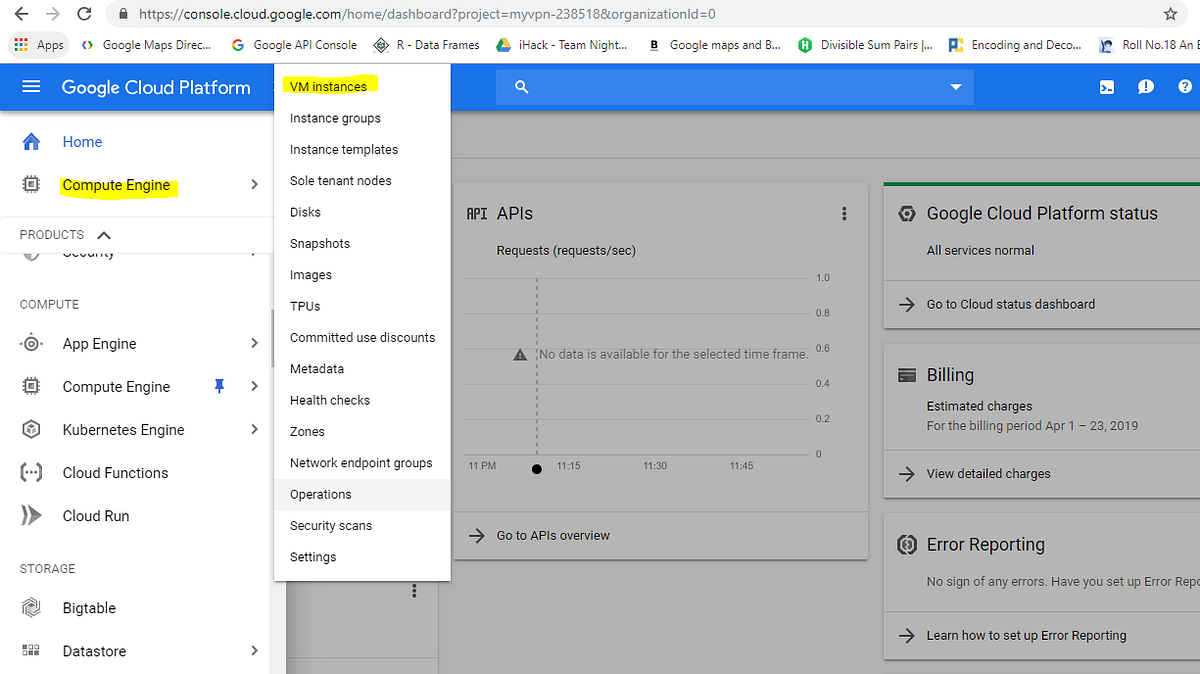Open the notifications alert icon
The image size is (1200, 674).
coord(1146,87)
